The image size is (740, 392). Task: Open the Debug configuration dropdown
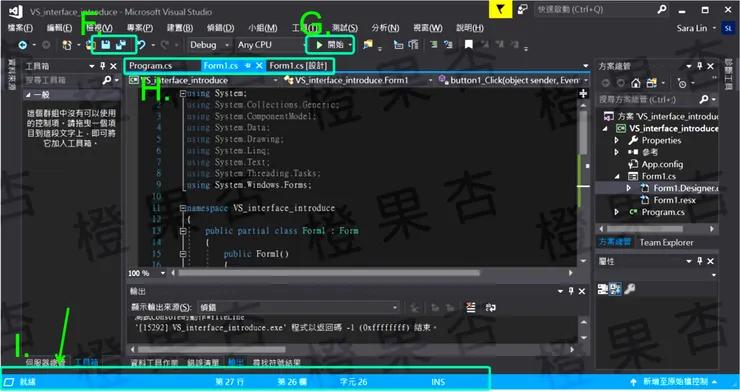tap(209, 45)
